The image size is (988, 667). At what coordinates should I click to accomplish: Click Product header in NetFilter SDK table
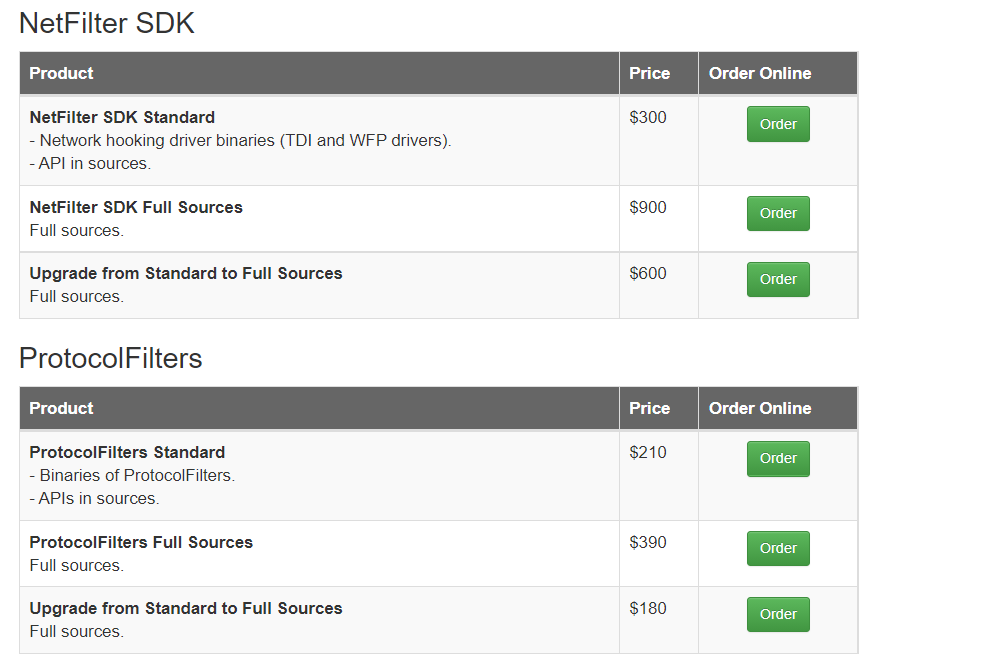(x=61, y=73)
